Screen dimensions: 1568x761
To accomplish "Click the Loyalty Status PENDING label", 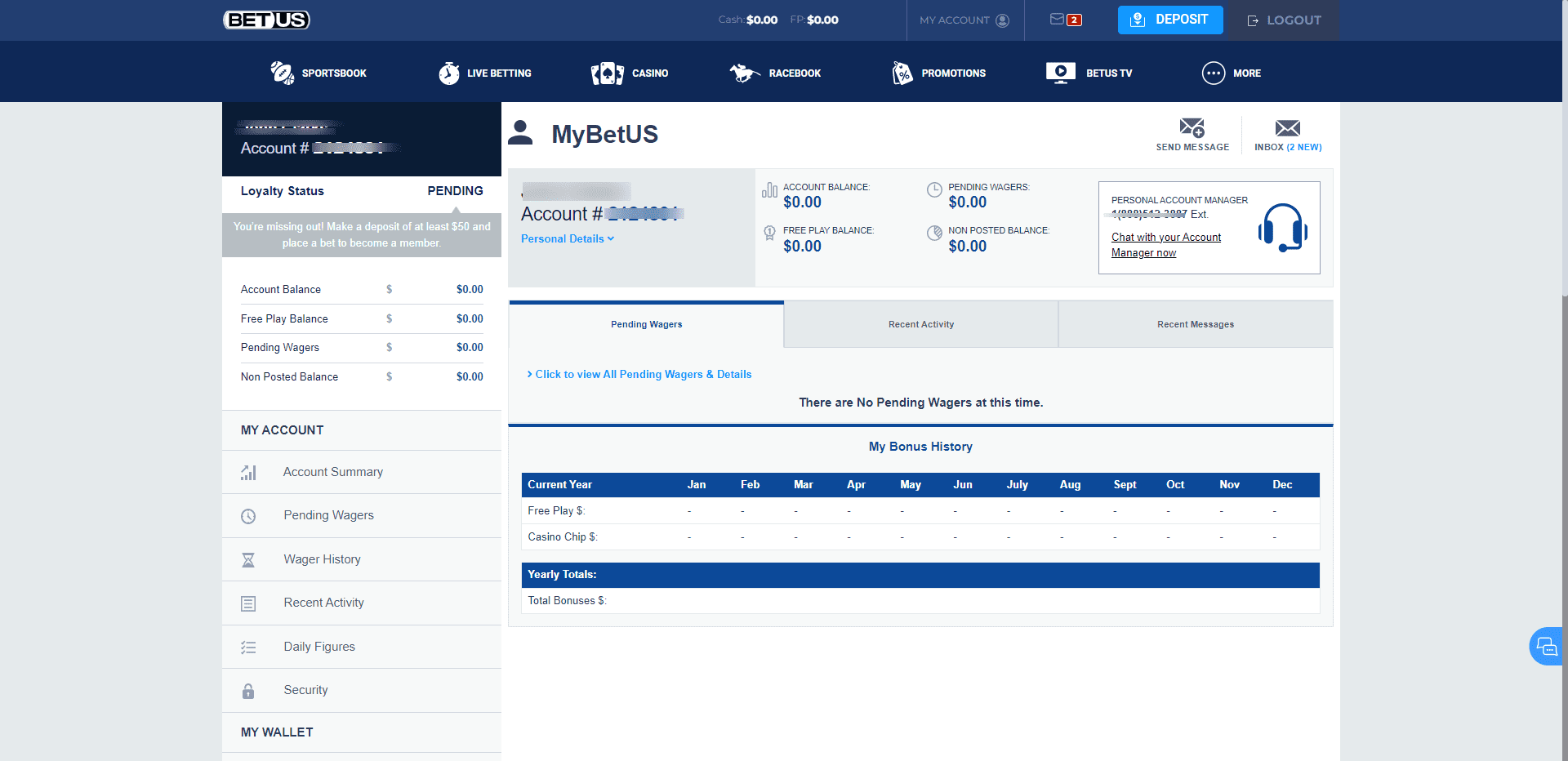I will [455, 191].
